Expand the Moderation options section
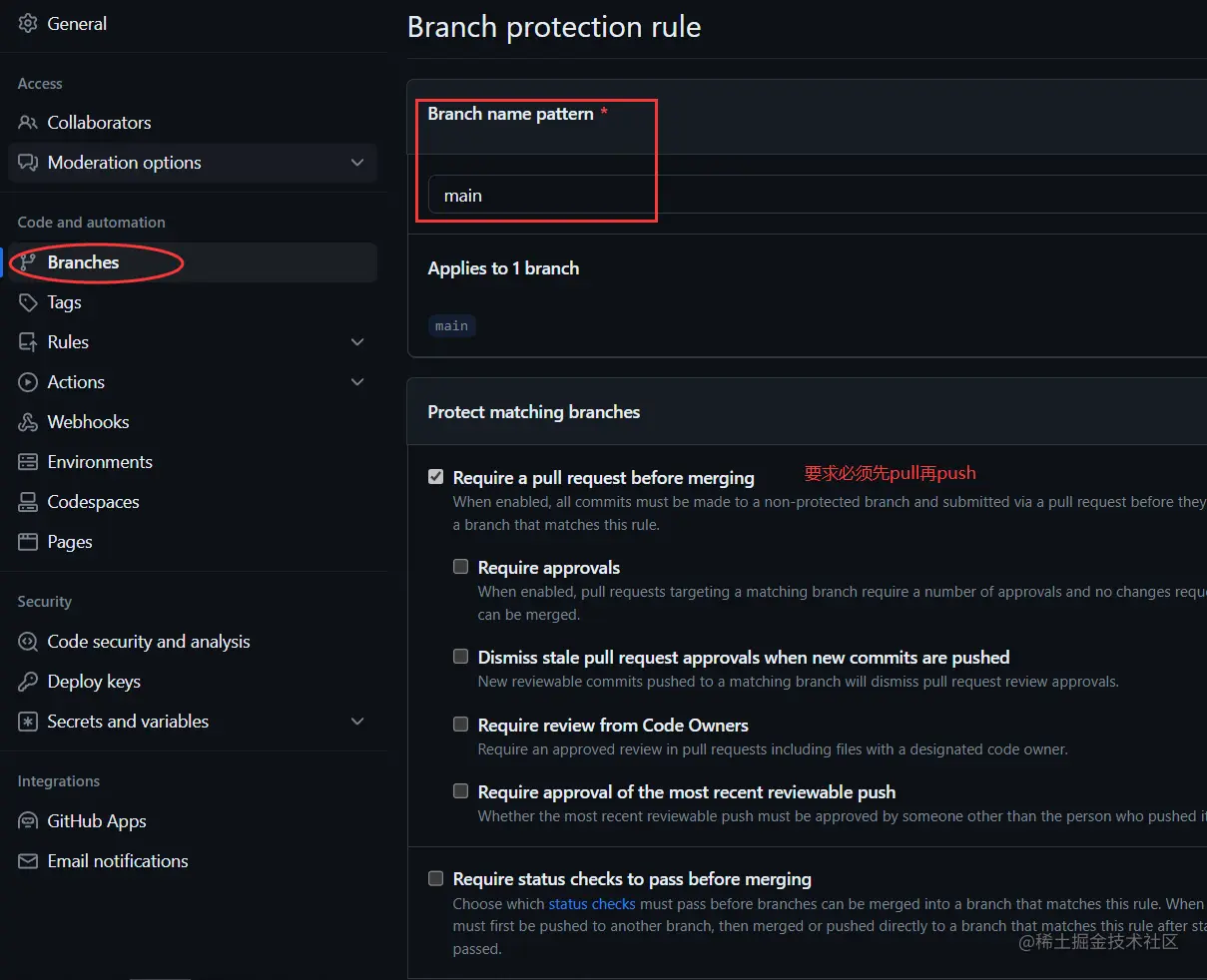Viewport: 1207px width, 980px height. point(357,163)
